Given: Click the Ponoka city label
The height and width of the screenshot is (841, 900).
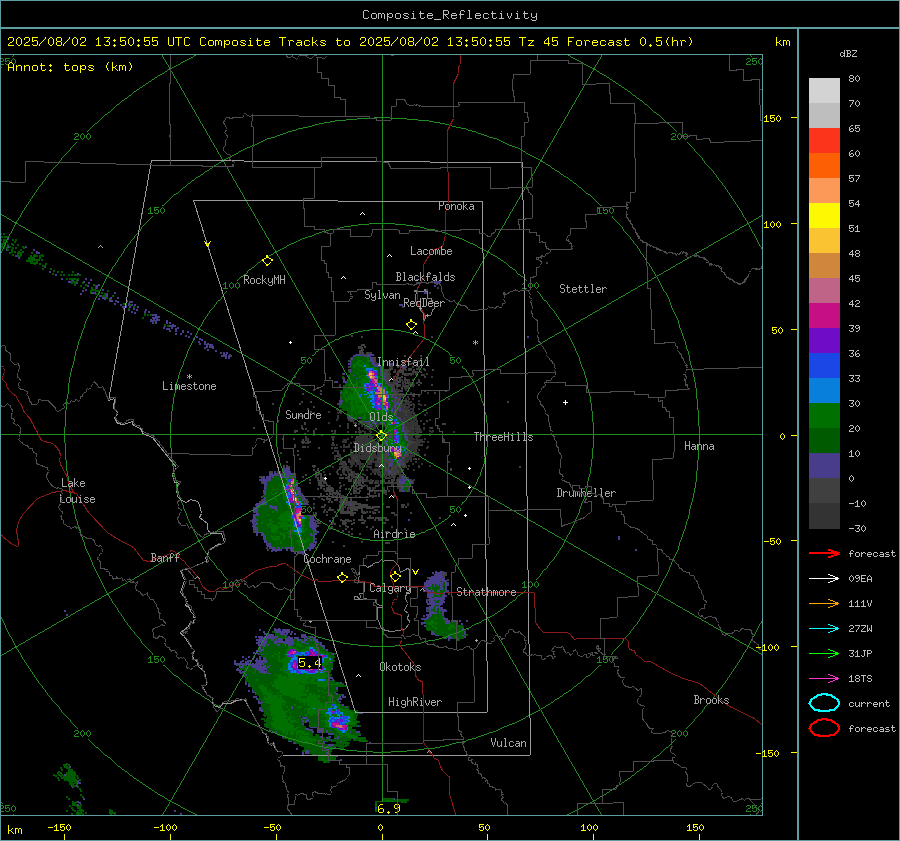Looking at the screenshot, I should point(456,207).
